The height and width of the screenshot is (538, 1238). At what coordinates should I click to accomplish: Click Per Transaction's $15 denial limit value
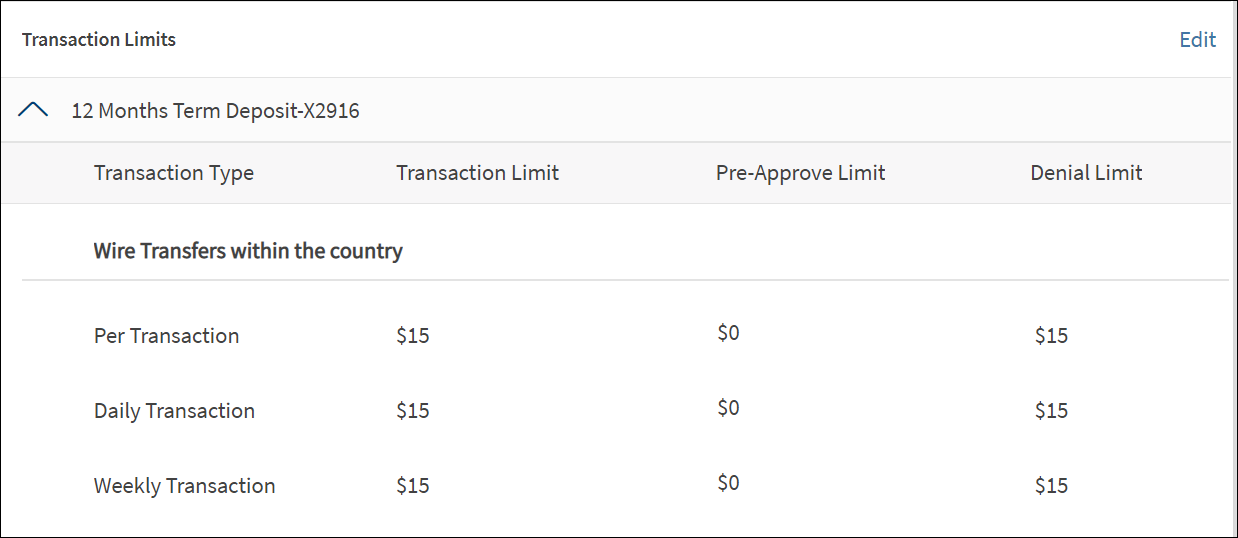[1051, 336]
